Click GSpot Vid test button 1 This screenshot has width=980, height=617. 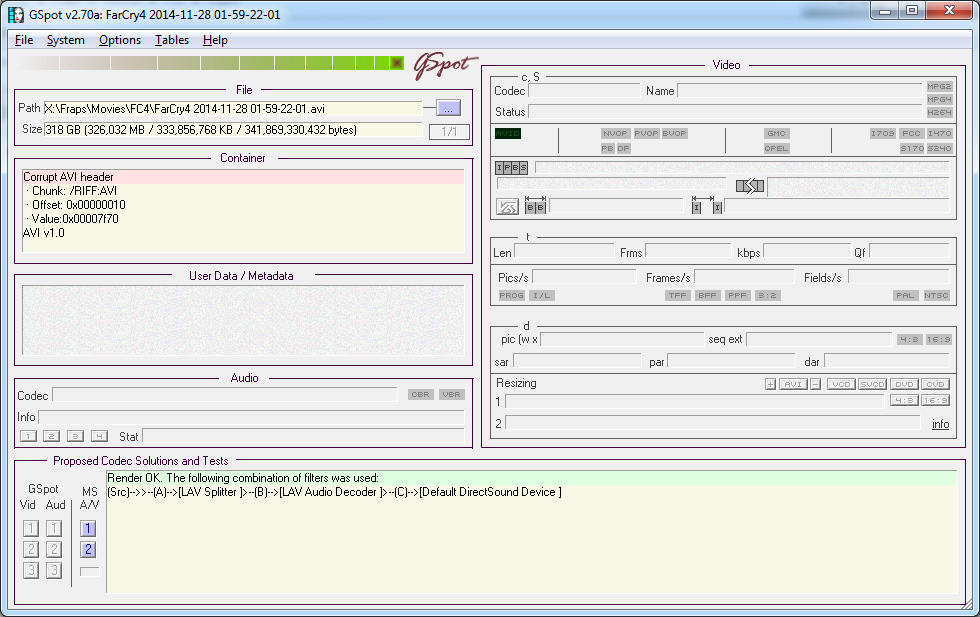(x=31, y=529)
